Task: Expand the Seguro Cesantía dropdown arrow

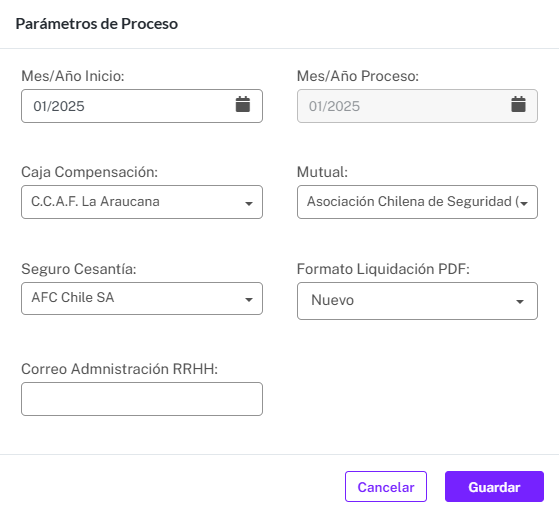Action: point(248,300)
